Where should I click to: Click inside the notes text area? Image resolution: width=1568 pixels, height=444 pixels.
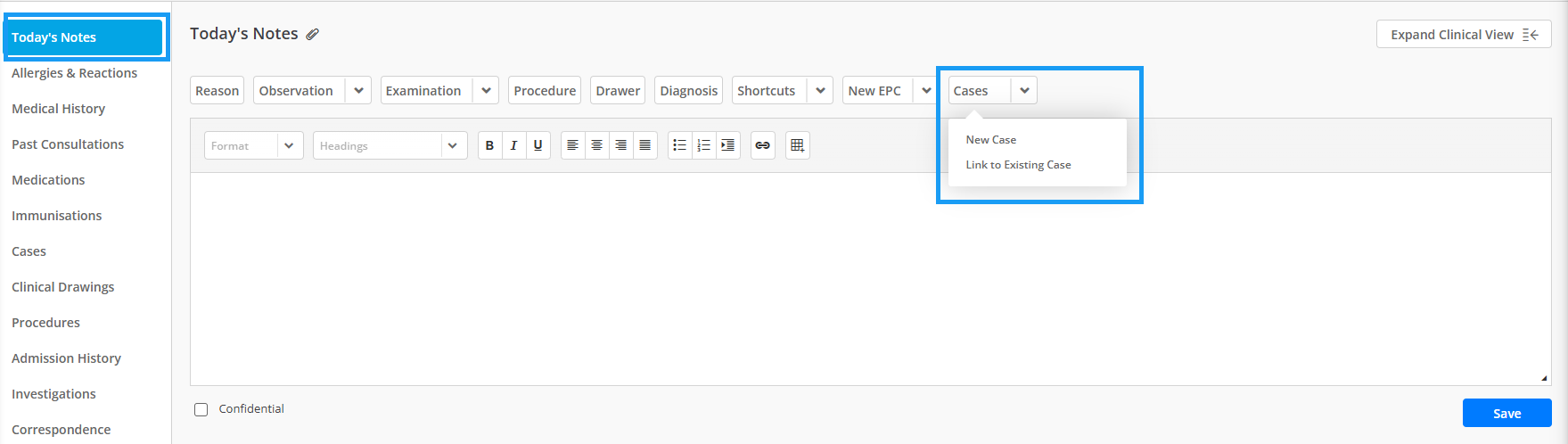point(870,278)
